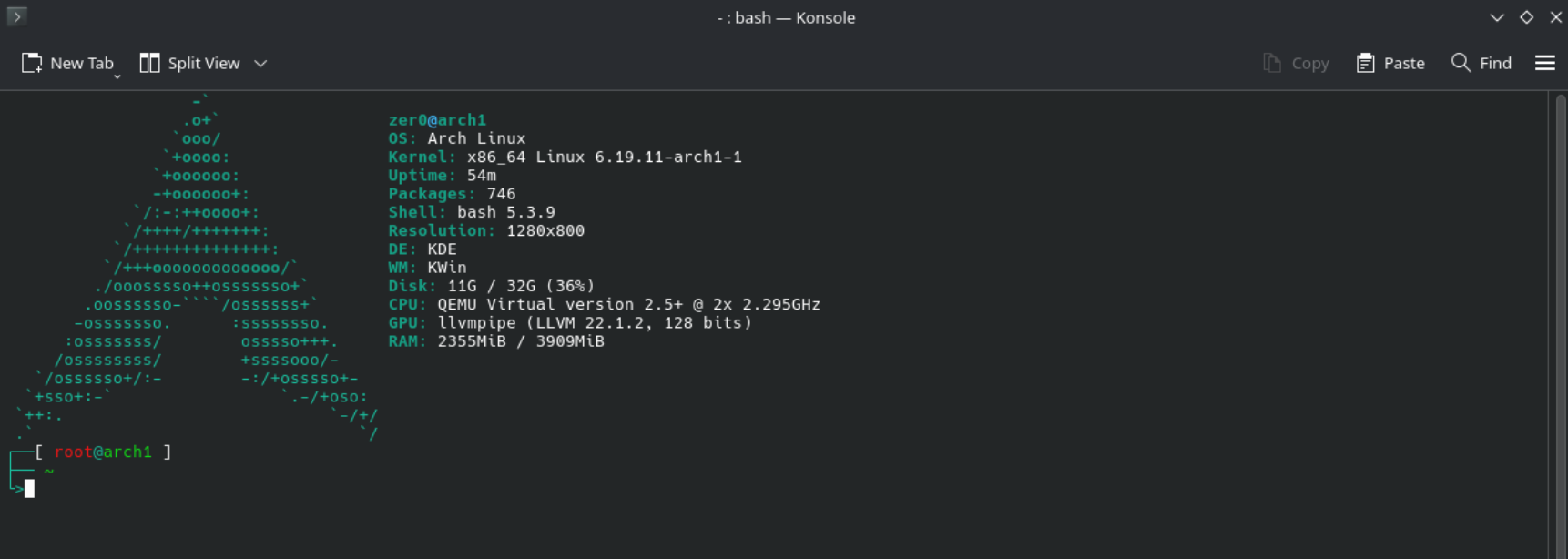The height and width of the screenshot is (559, 1568).
Task: Click the Paste clipboard icon
Action: [1365, 63]
